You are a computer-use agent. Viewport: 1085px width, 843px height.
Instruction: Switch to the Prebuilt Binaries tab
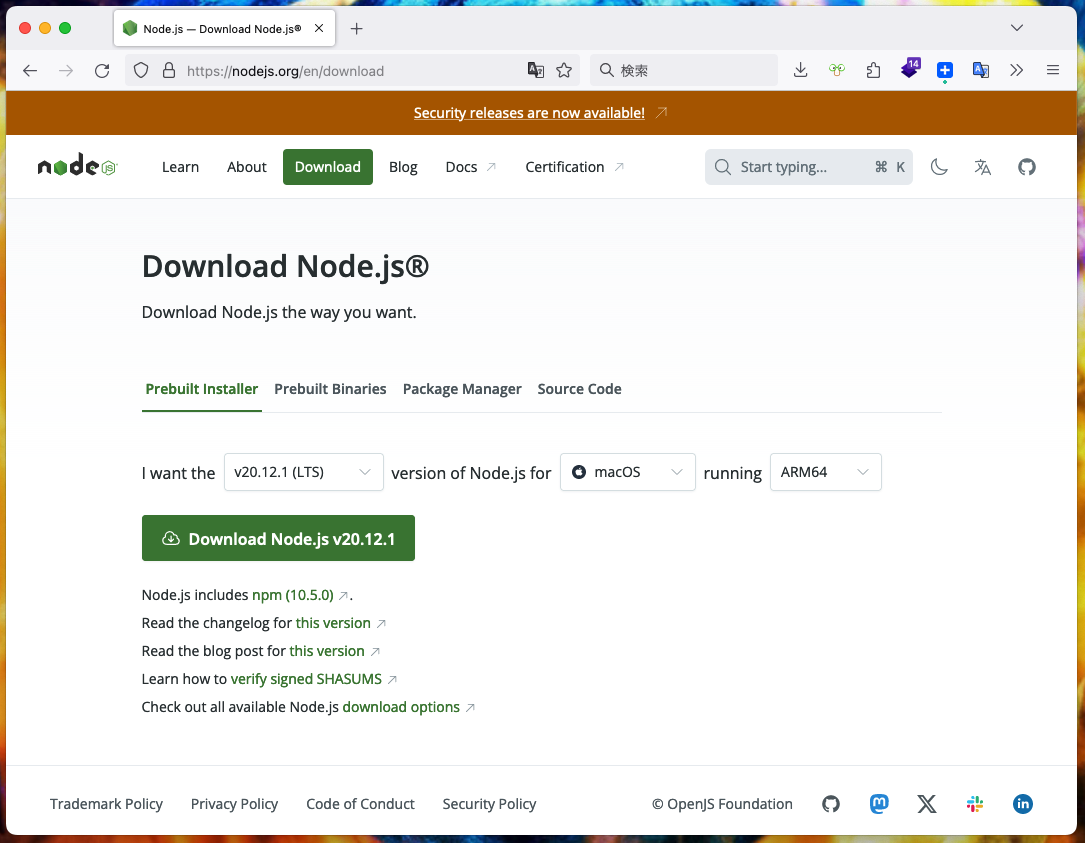pos(330,389)
